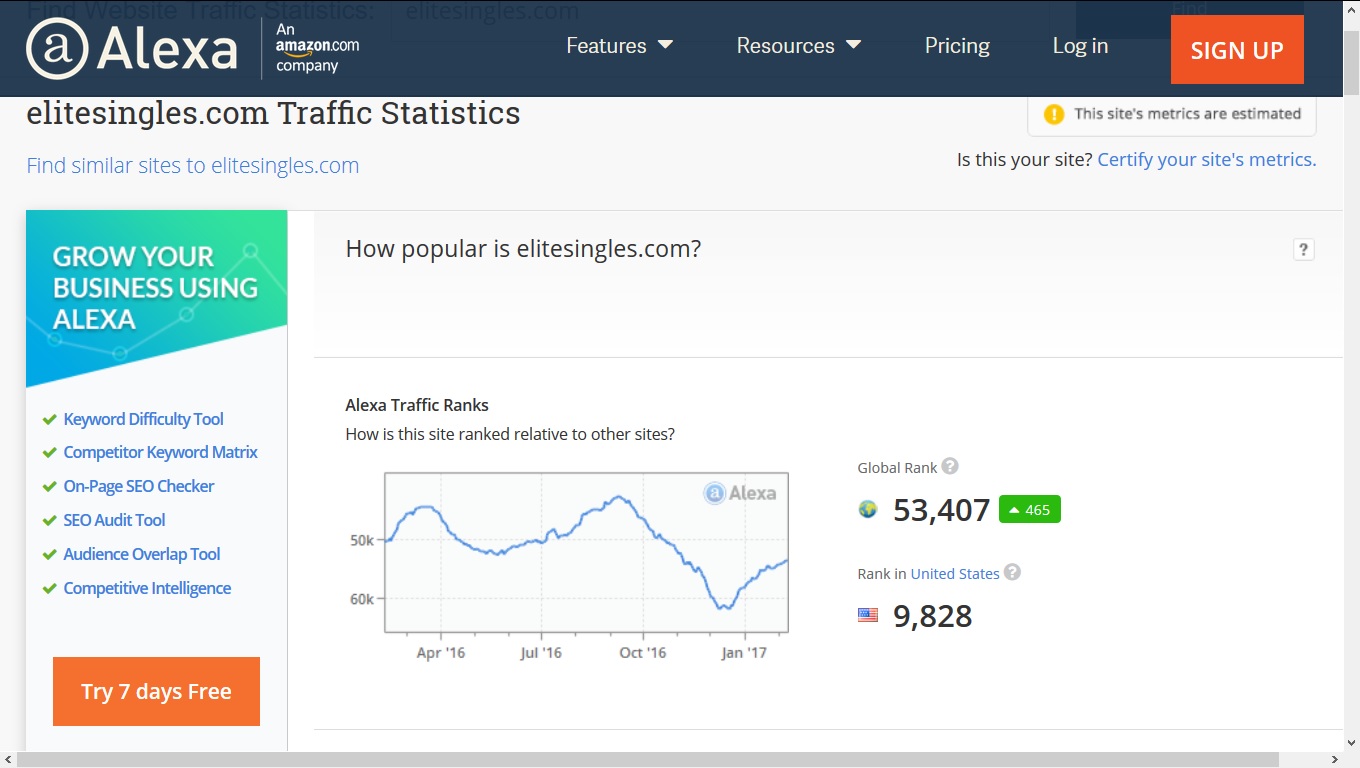Click the green rank change 465 badge
This screenshot has height=768, width=1360.
coord(1029,510)
